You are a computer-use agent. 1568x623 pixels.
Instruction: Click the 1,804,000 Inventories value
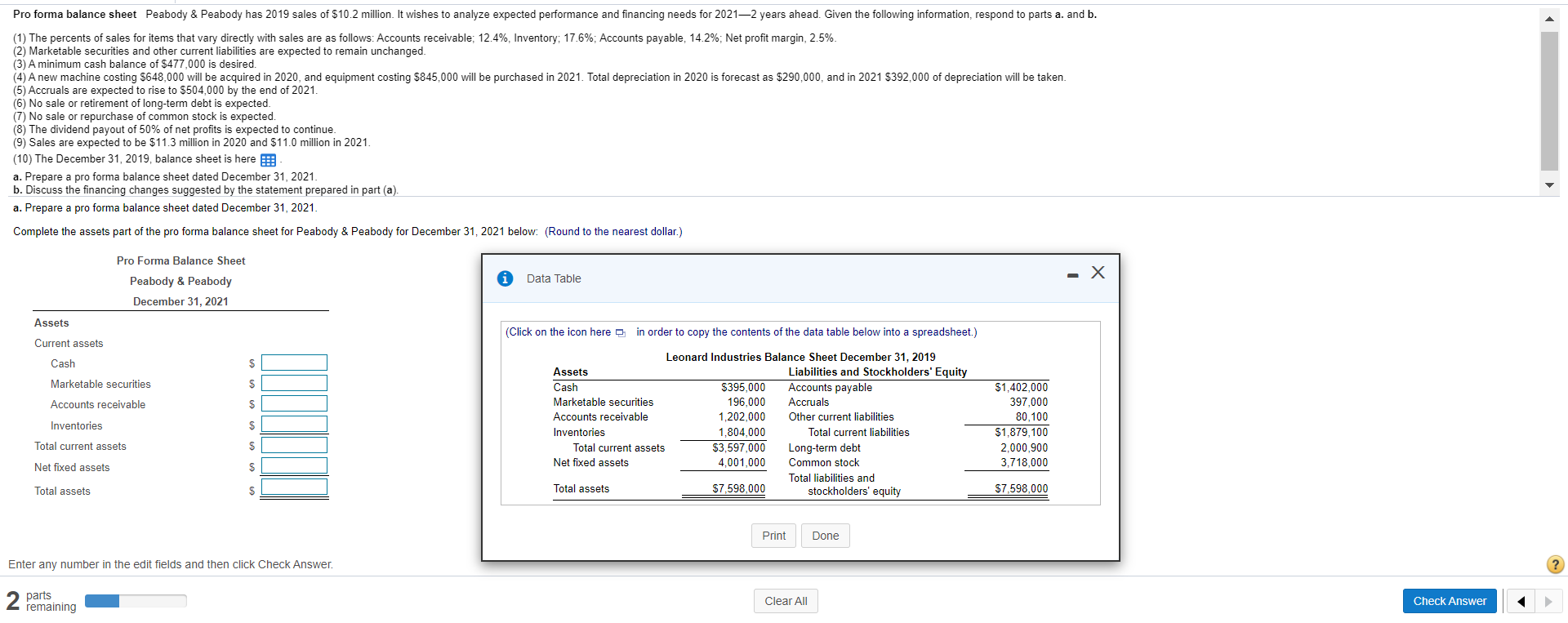pyautogui.click(x=742, y=432)
